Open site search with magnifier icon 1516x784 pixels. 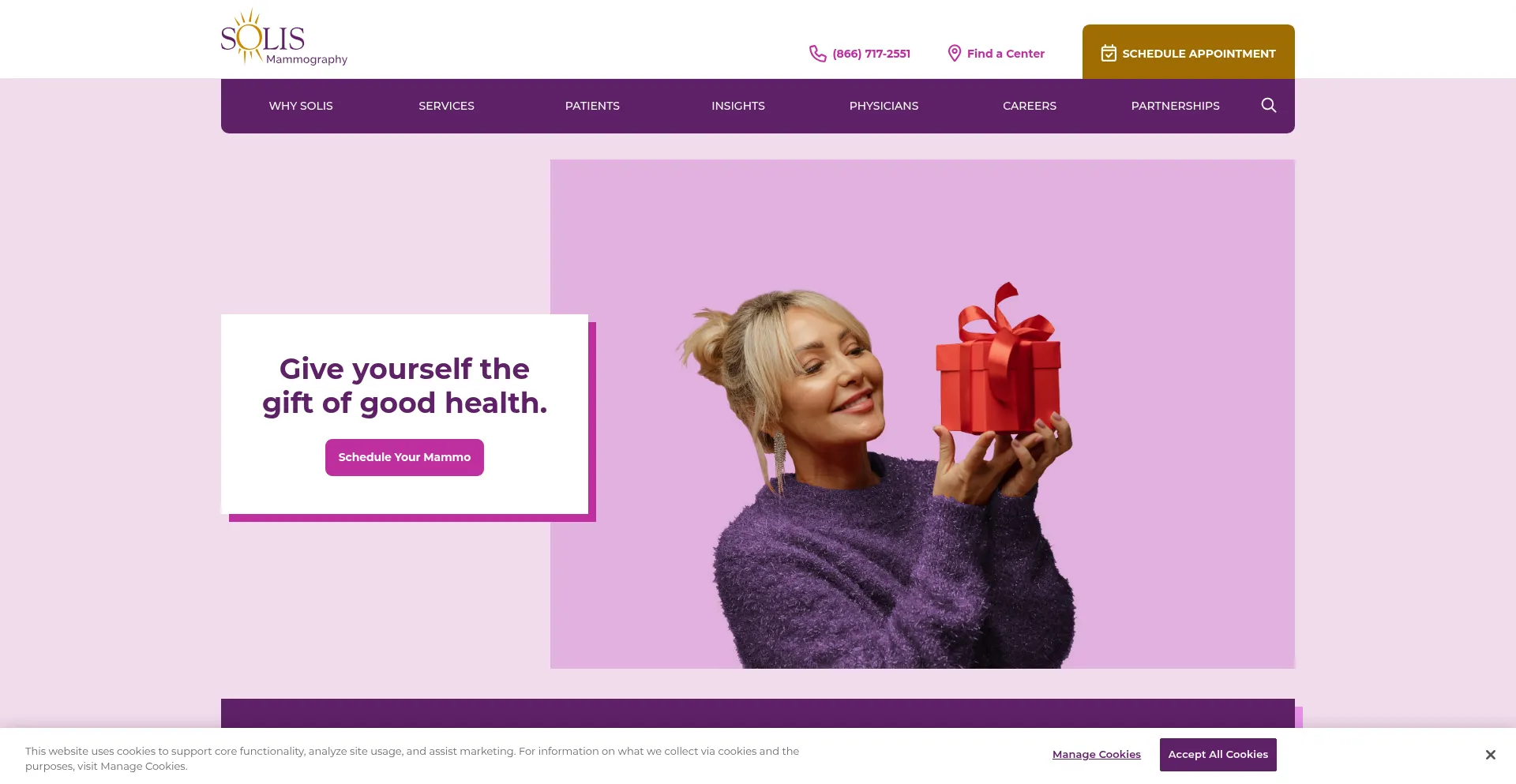1268,106
